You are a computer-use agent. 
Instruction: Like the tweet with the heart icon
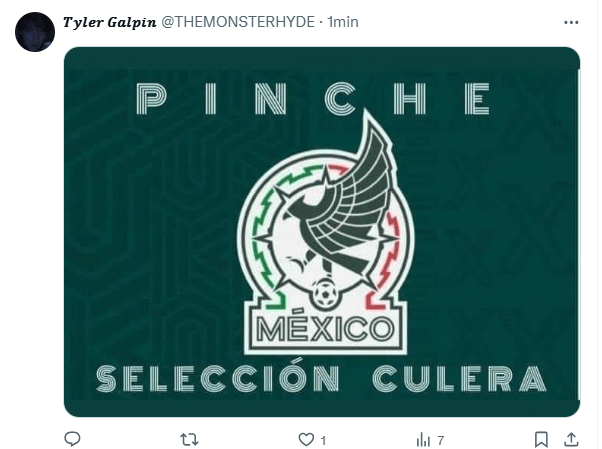point(306,439)
